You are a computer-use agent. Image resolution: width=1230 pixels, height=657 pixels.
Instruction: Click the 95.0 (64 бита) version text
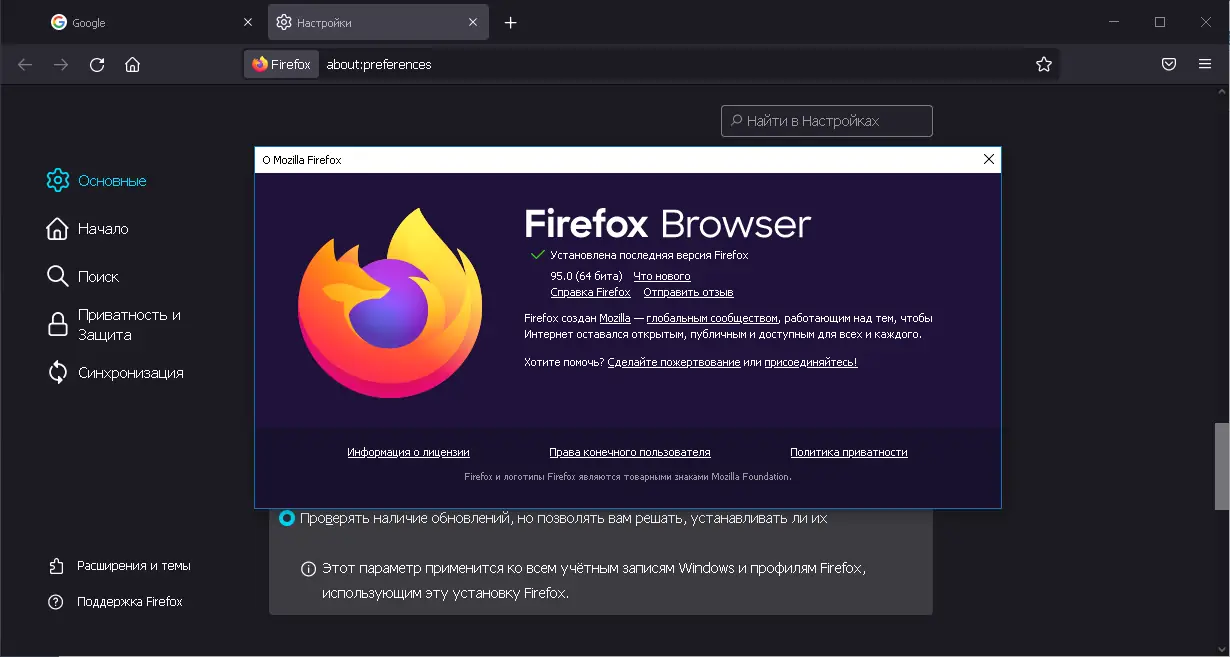click(x=586, y=276)
